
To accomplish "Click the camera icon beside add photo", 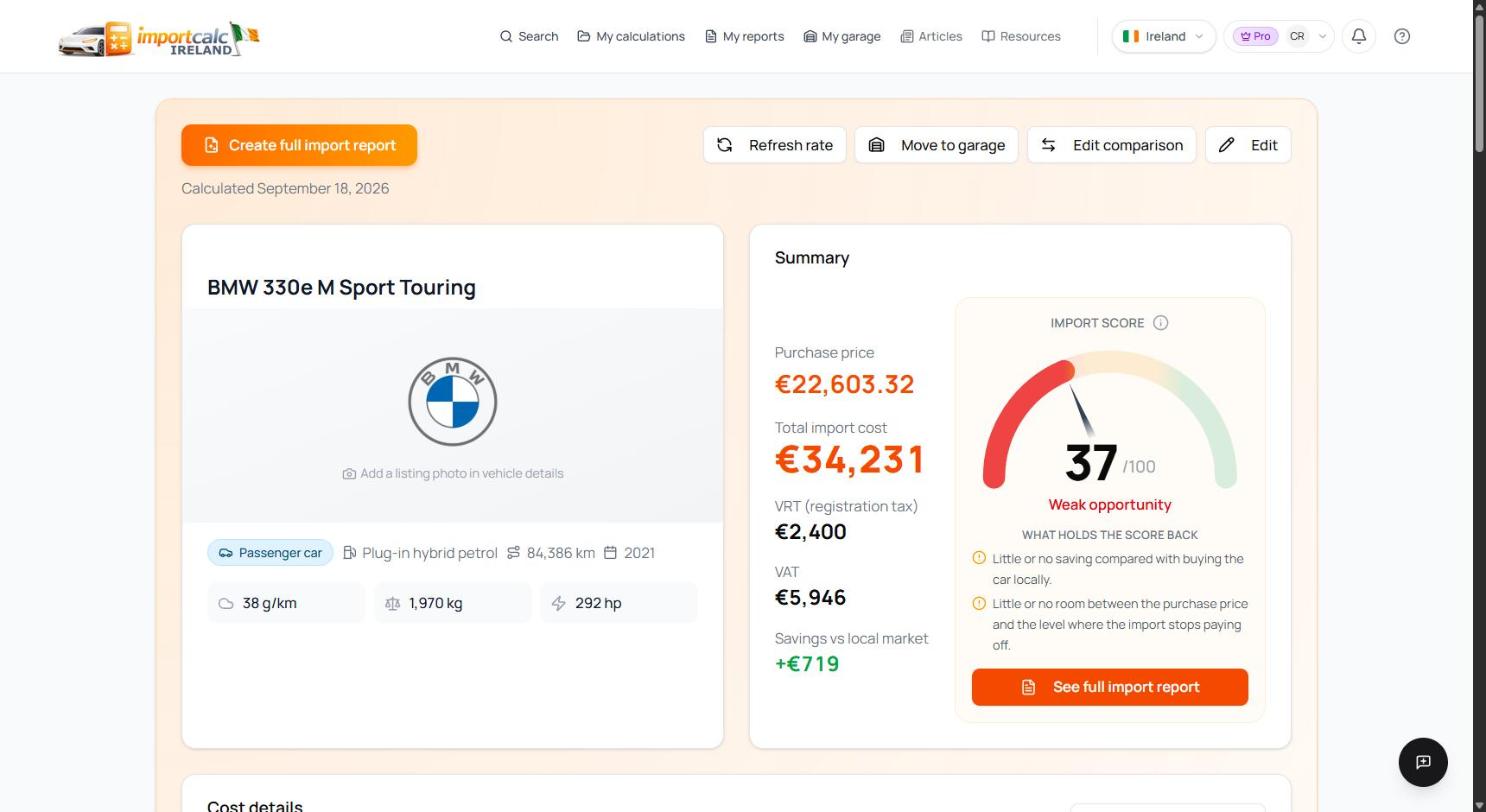I will point(349,474).
